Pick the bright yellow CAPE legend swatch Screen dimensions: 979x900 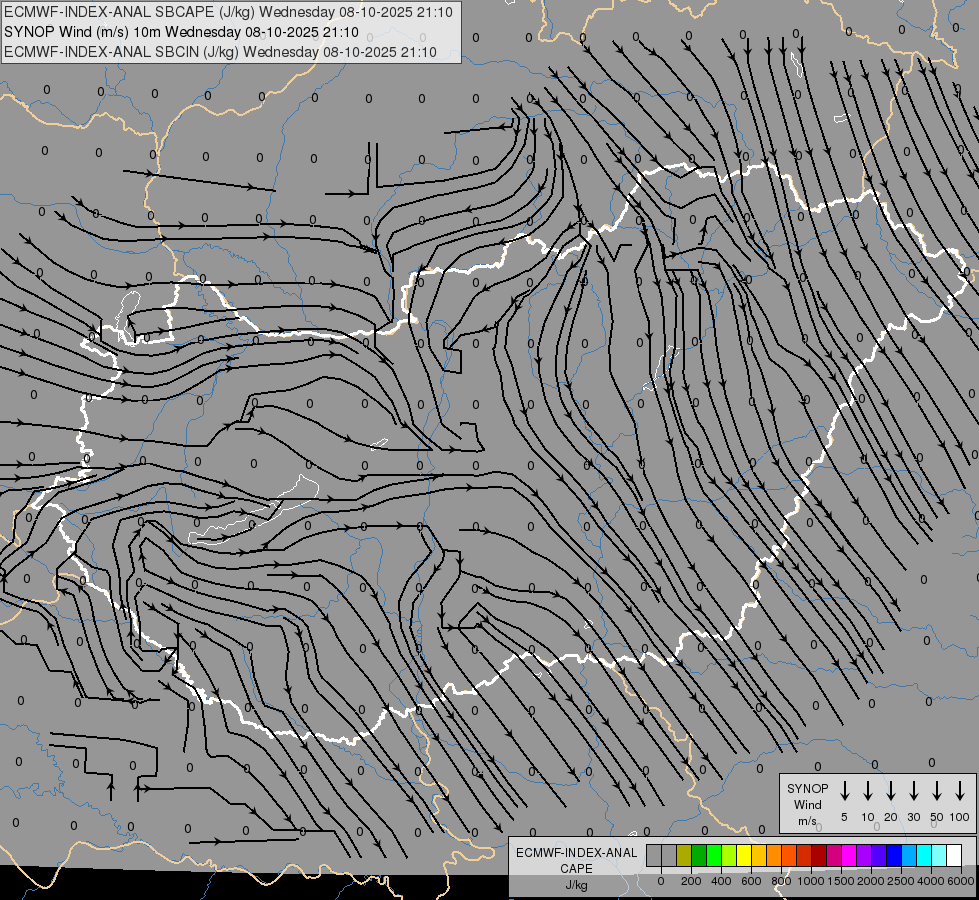click(x=744, y=856)
